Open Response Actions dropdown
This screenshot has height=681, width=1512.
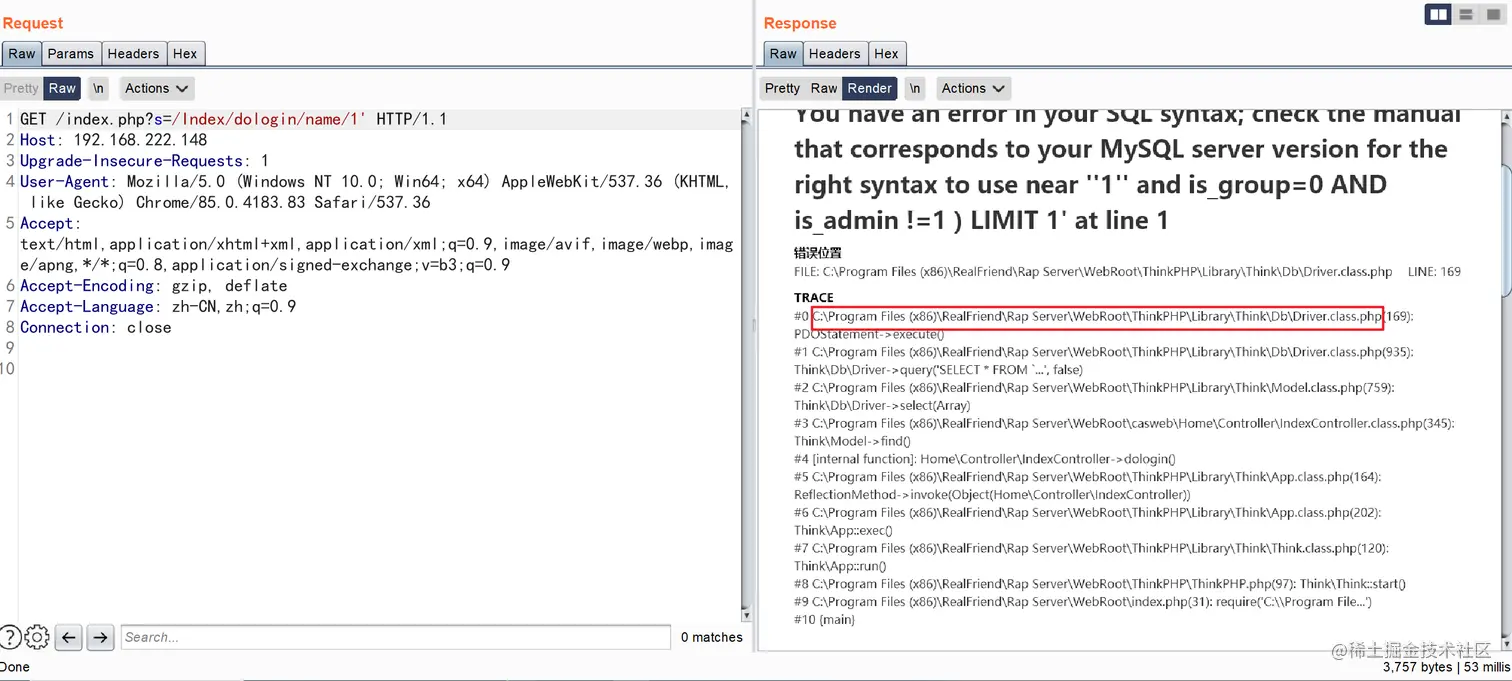tap(973, 88)
